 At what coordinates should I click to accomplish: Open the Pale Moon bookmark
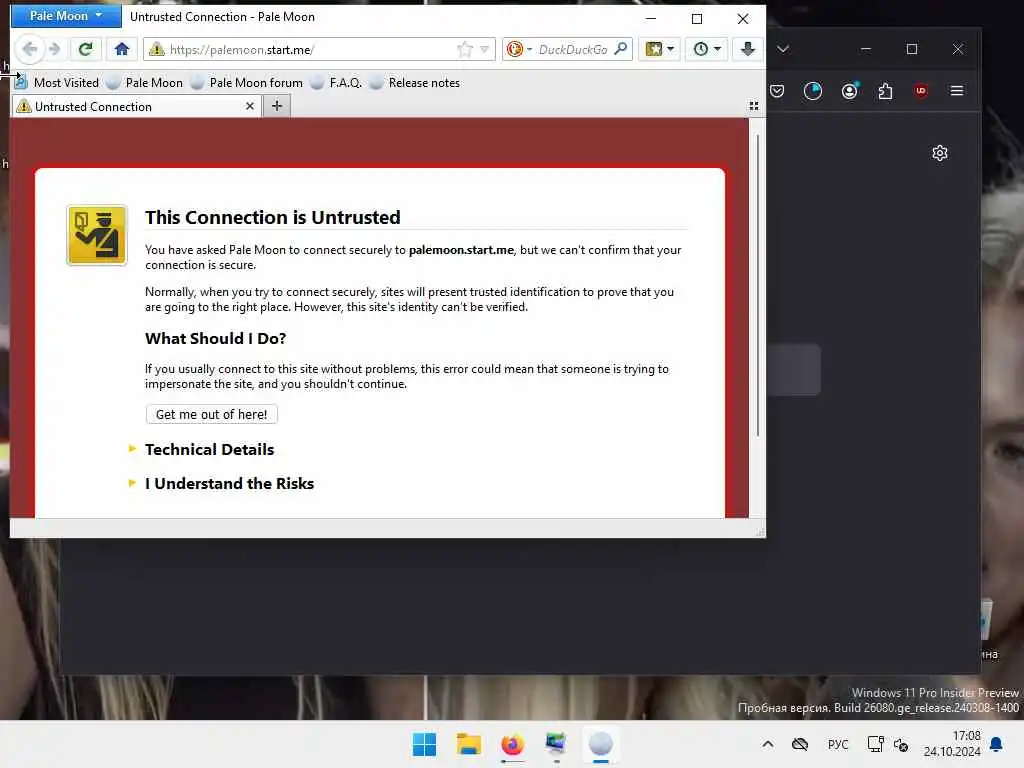click(x=145, y=83)
